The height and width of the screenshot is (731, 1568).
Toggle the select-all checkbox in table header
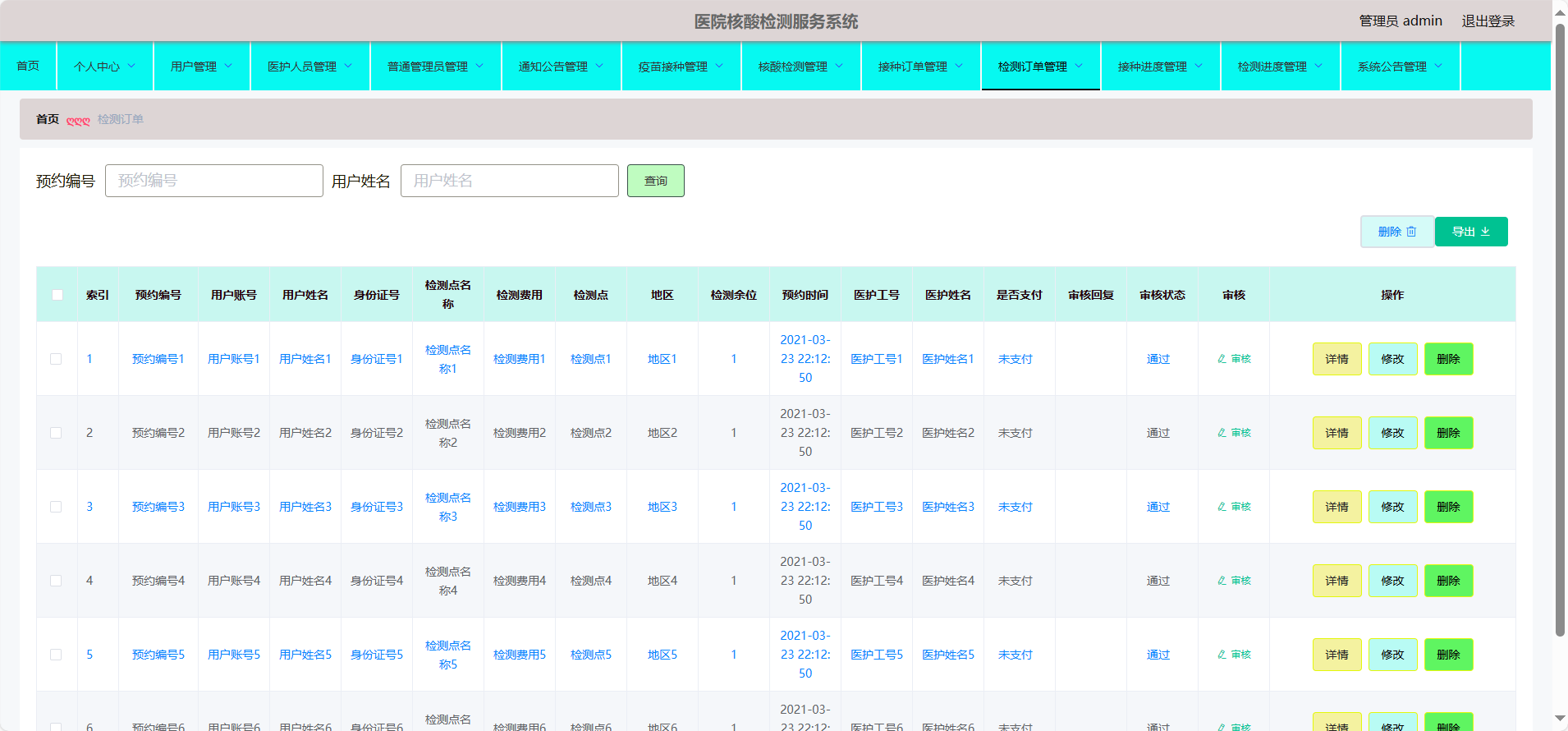(x=57, y=295)
